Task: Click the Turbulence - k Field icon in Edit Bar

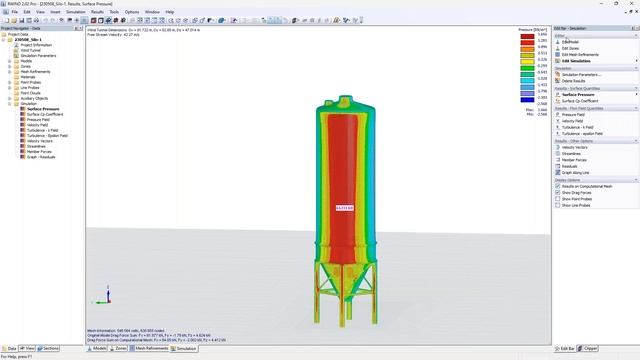Action: tap(558, 127)
